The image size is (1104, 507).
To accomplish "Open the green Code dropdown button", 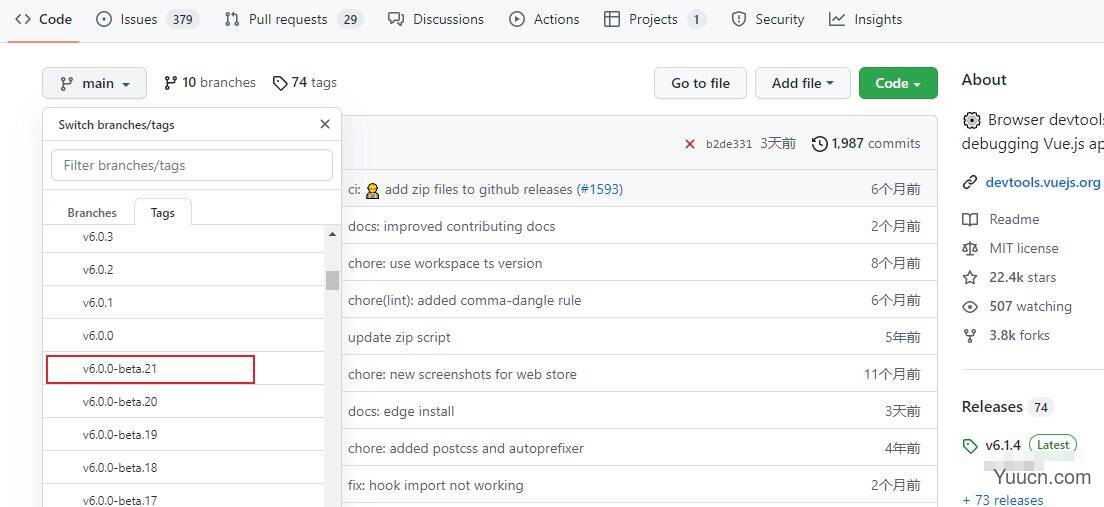I will click(898, 83).
